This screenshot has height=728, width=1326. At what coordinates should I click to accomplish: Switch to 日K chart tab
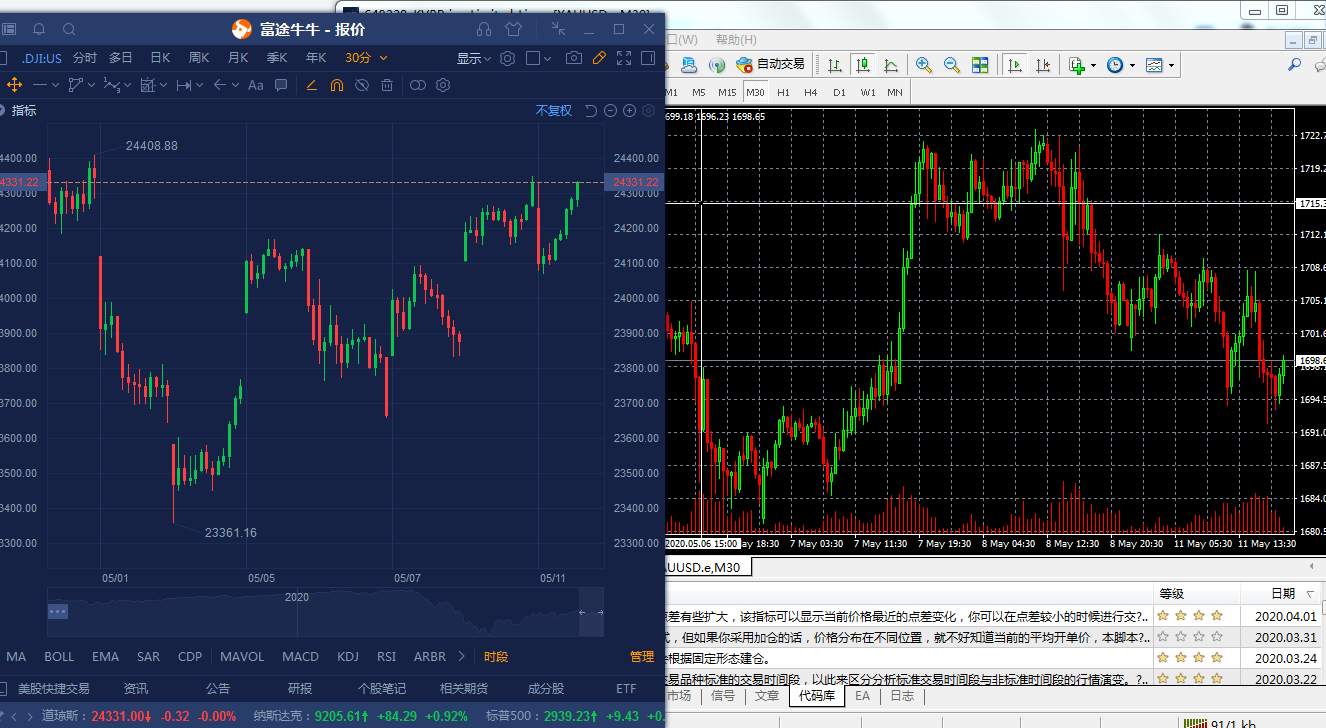tap(160, 58)
